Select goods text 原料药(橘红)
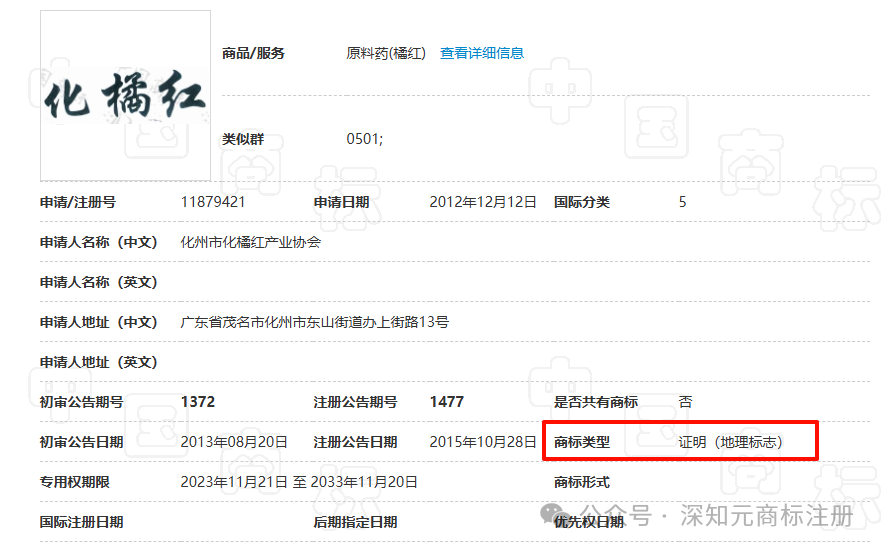Image resolution: width=881 pixels, height=550 pixels. pos(386,53)
